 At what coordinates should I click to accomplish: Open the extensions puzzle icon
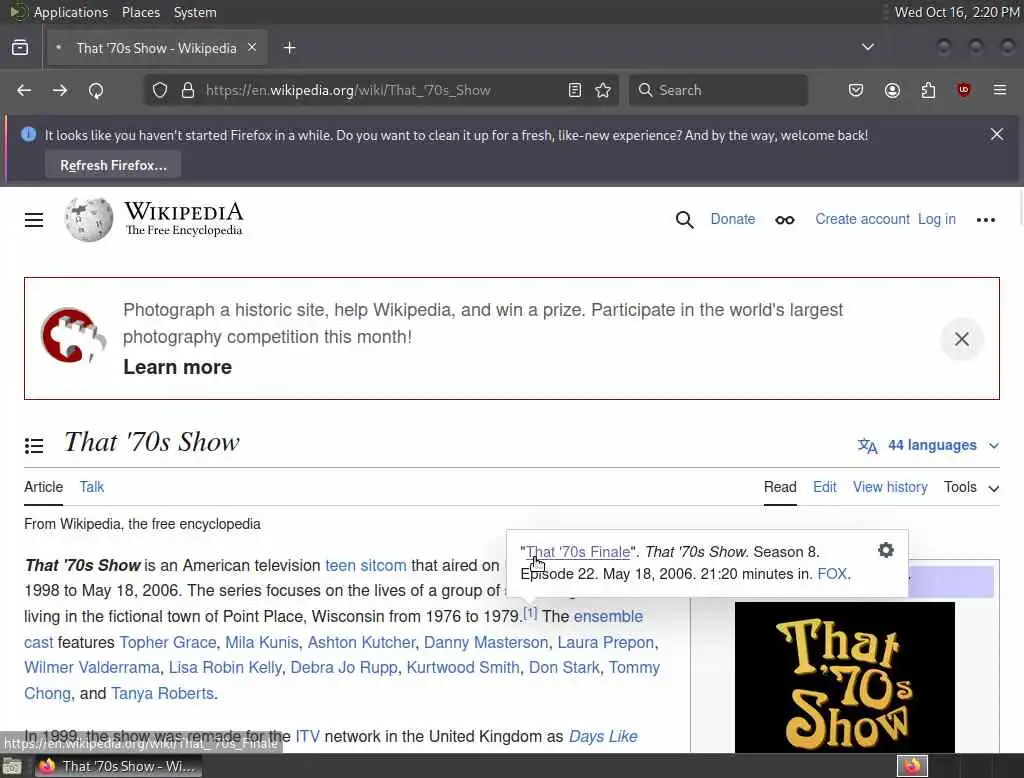(x=928, y=90)
